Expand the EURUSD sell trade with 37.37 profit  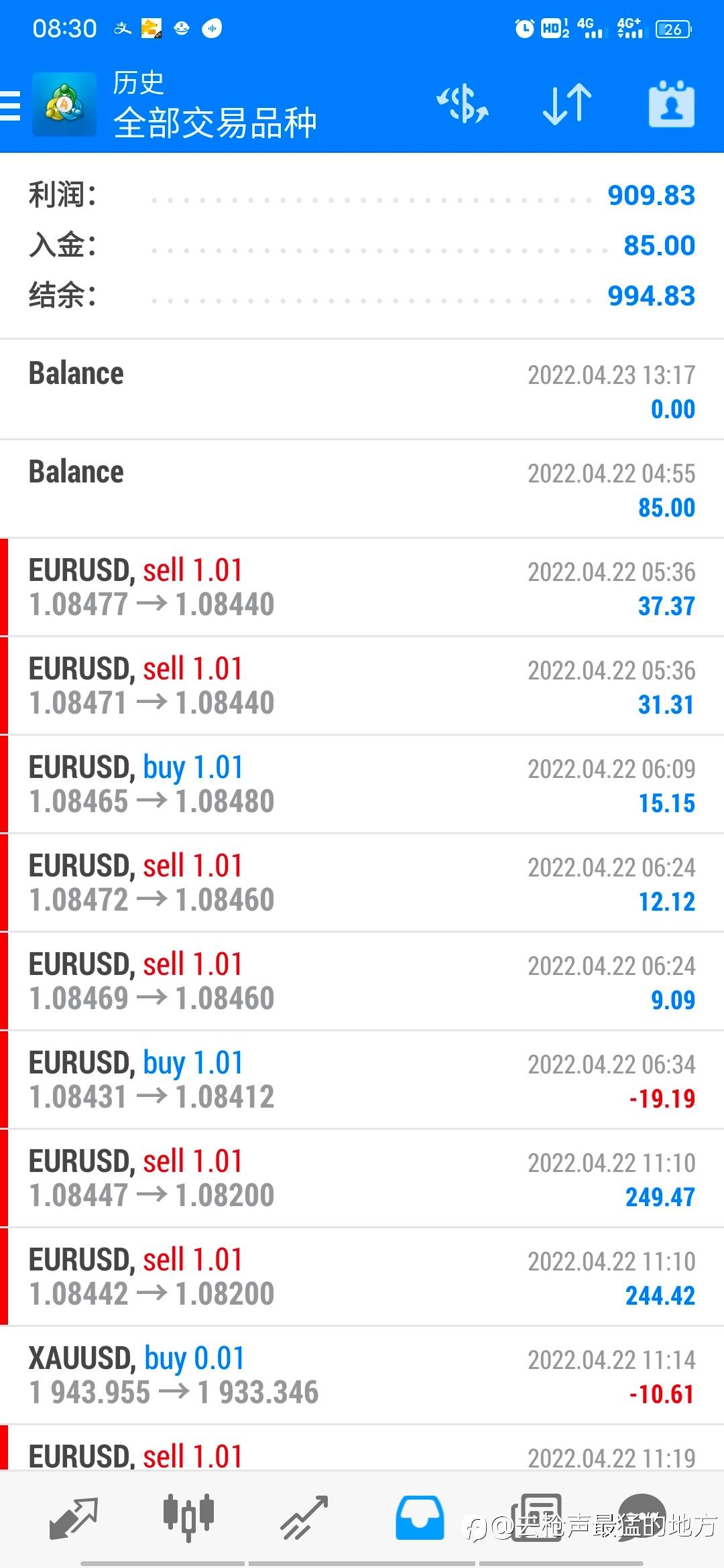point(362,587)
